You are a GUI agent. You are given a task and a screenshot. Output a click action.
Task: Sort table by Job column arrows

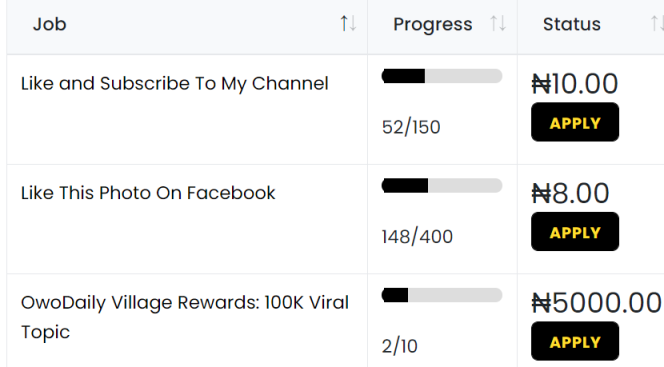(x=349, y=23)
